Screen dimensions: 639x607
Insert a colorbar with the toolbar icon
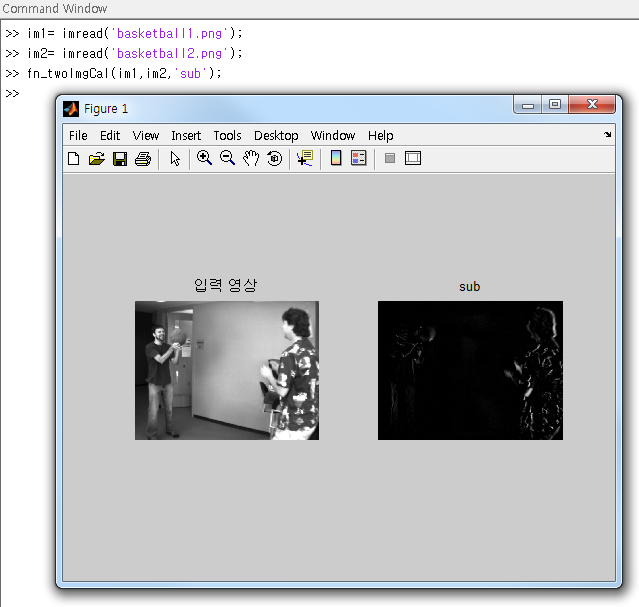pyautogui.click(x=336, y=158)
